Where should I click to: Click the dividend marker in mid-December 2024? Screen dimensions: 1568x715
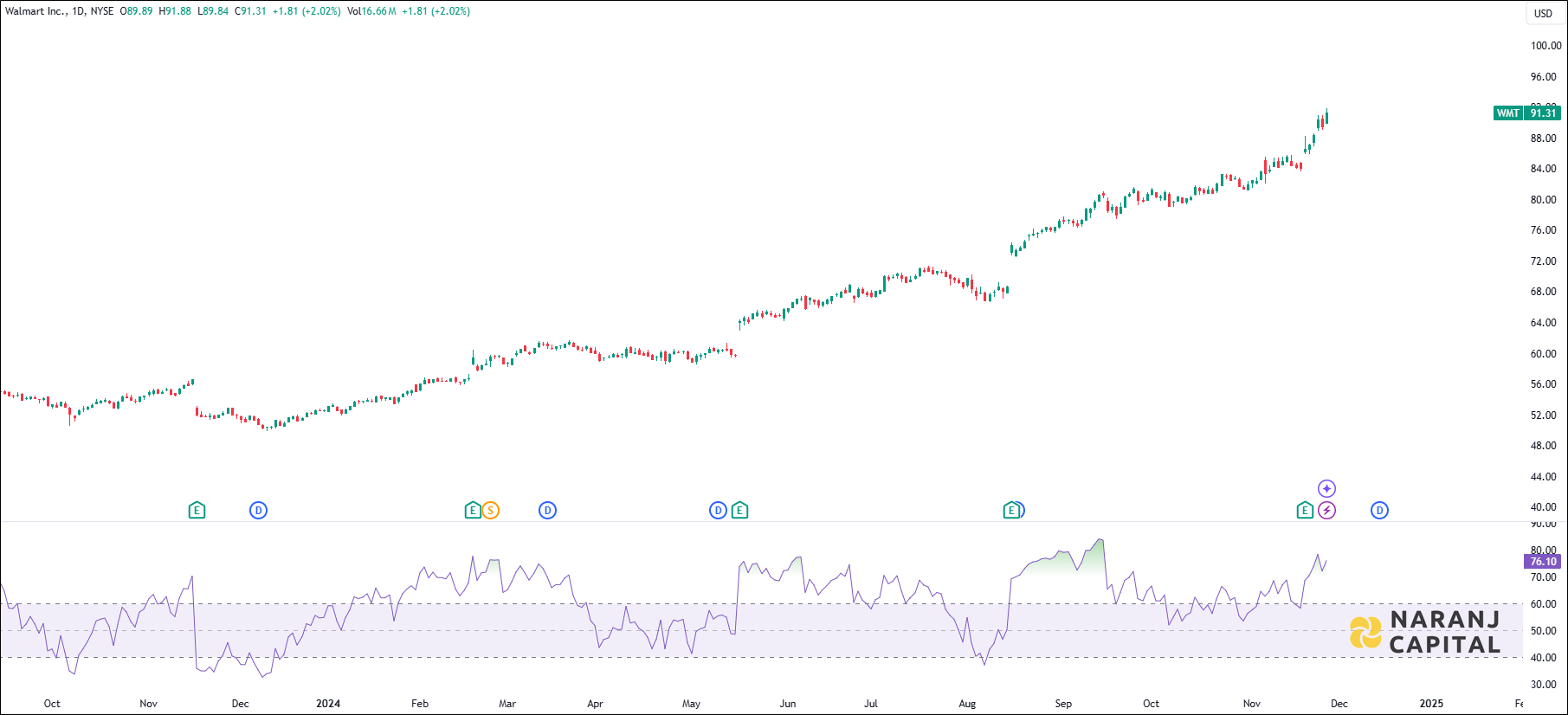[1379, 511]
